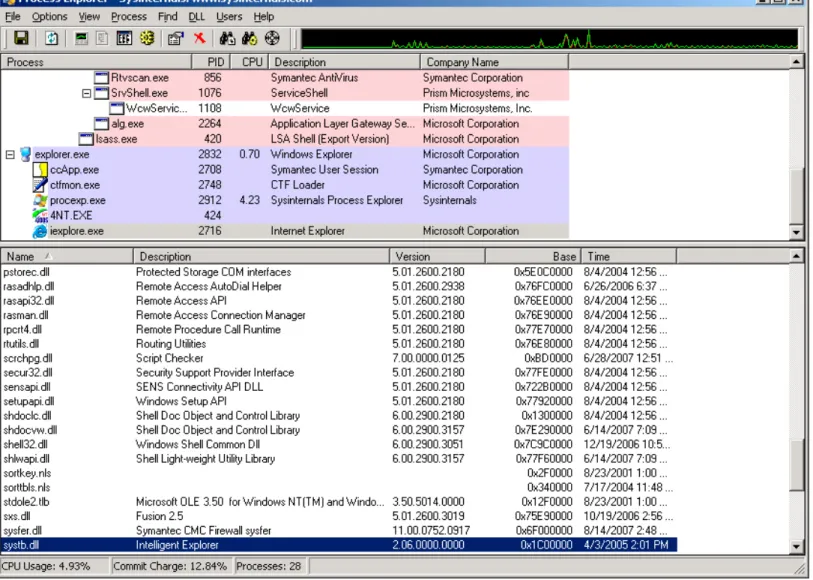Open the Users menu
The image size is (813, 580).
click(229, 17)
